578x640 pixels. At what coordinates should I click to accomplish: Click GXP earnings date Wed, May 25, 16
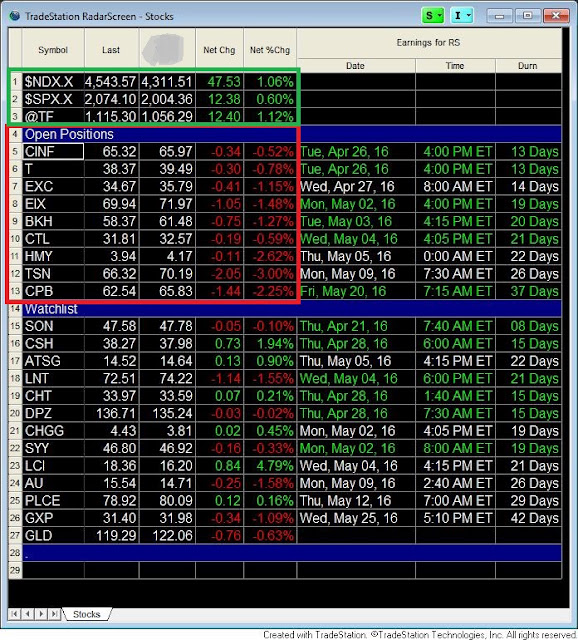pyautogui.click(x=356, y=518)
